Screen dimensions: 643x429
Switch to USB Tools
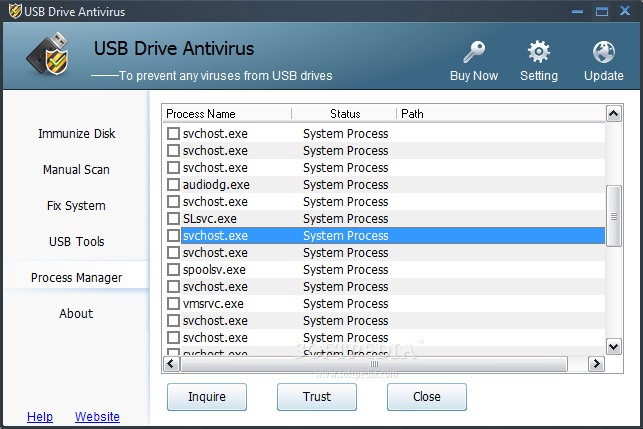(77, 242)
